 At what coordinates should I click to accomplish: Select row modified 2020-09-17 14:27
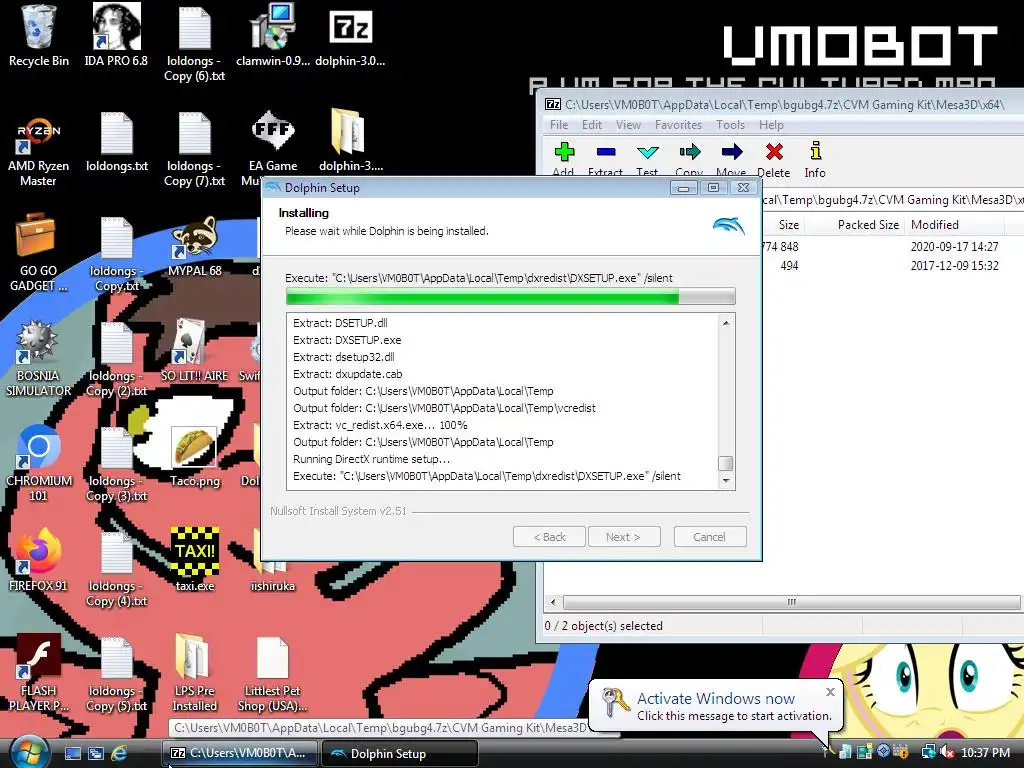892,247
